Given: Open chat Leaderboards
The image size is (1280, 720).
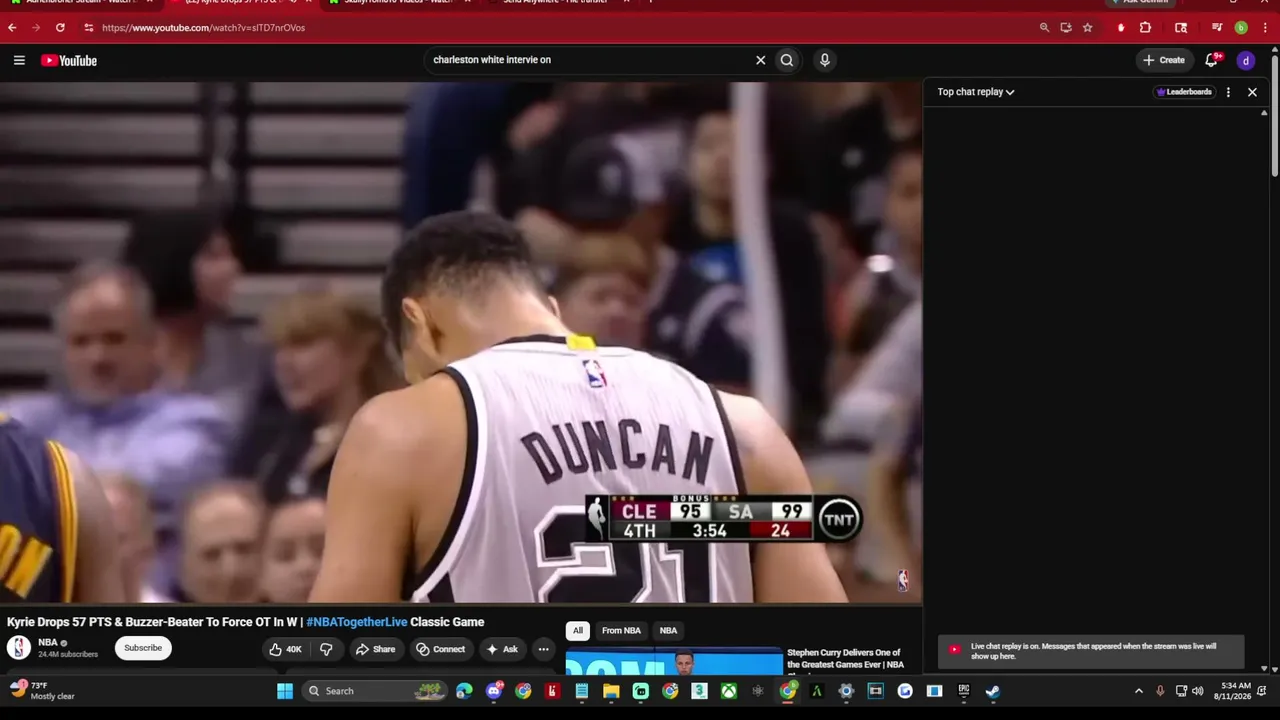Looking at the screenshot, I should [1184, 92].
